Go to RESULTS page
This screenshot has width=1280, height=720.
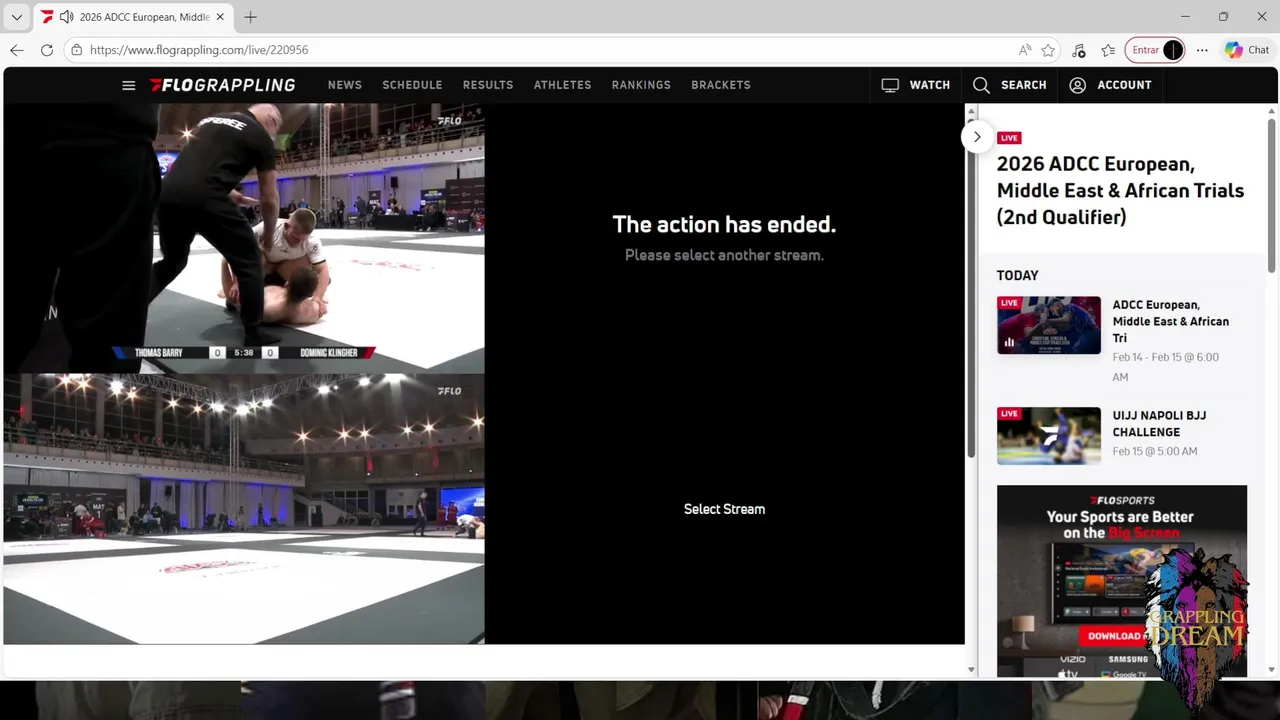click(x=488, y=85)
